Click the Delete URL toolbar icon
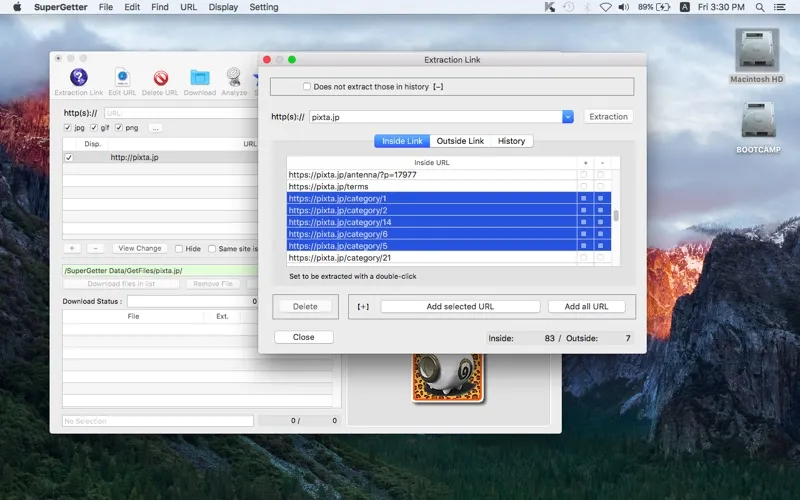Viewport: 800px width, 500px height. point(160,82)
